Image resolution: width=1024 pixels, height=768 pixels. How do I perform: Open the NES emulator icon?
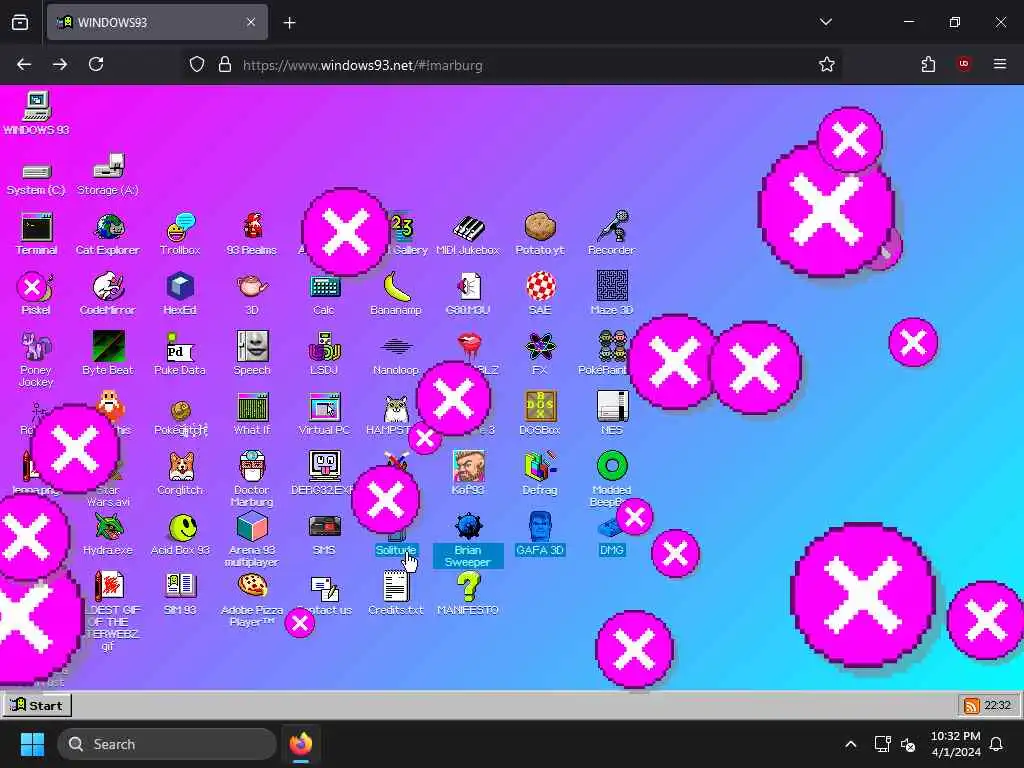pyautogui.click(x=612, y=406)
